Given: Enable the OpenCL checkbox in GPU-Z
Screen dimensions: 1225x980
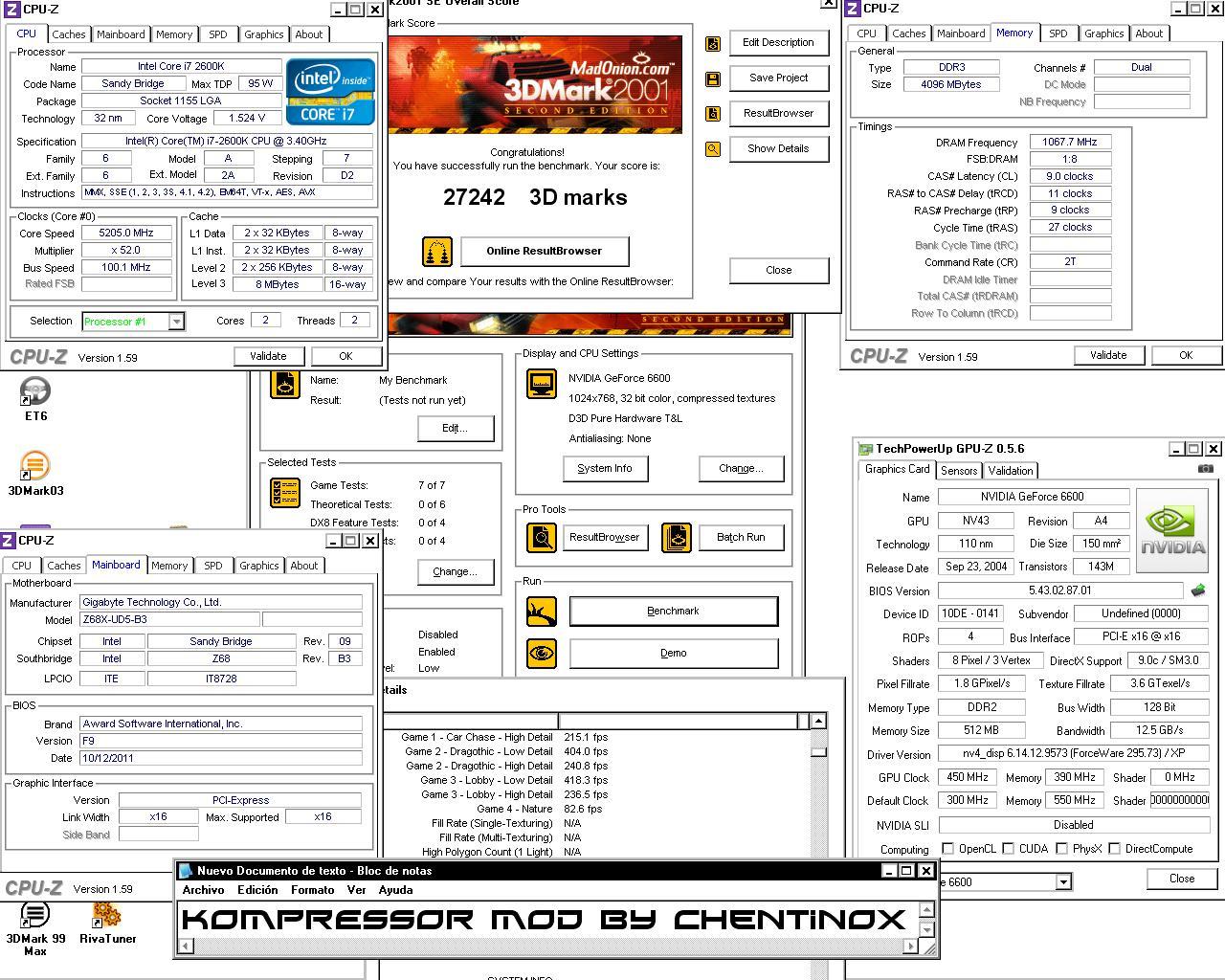Looking at the screenshot, I should tap(947, 849).
